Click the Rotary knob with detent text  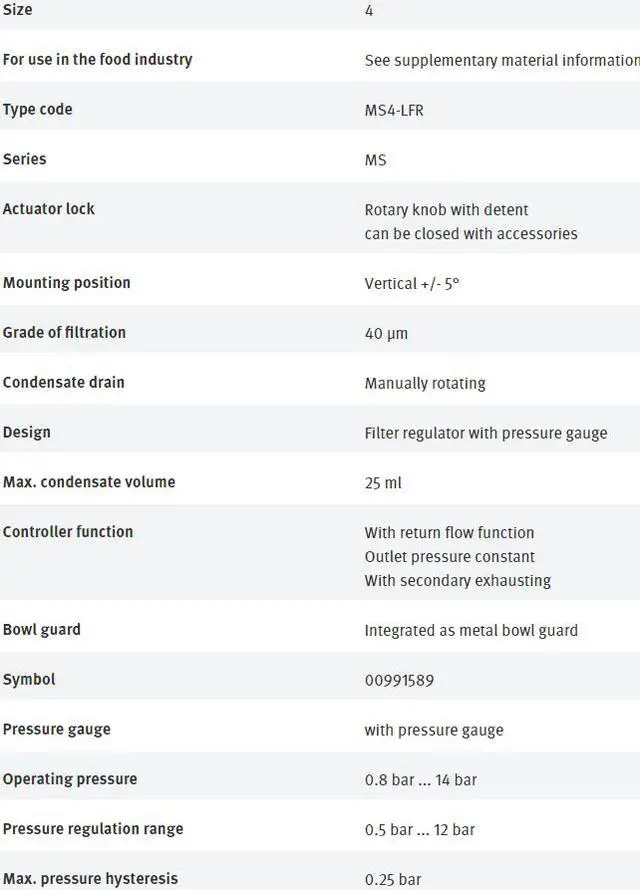(x=446, y=210)
